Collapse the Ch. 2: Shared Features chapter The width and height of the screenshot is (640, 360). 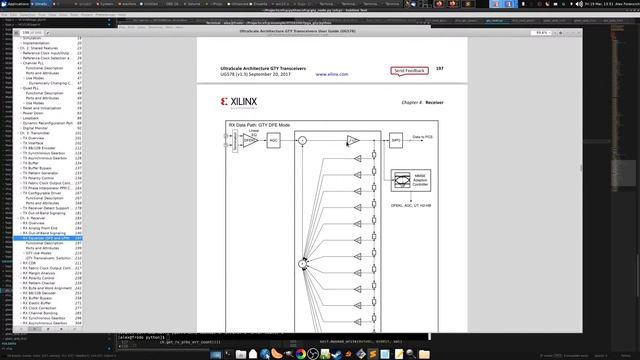click(18, 48)
